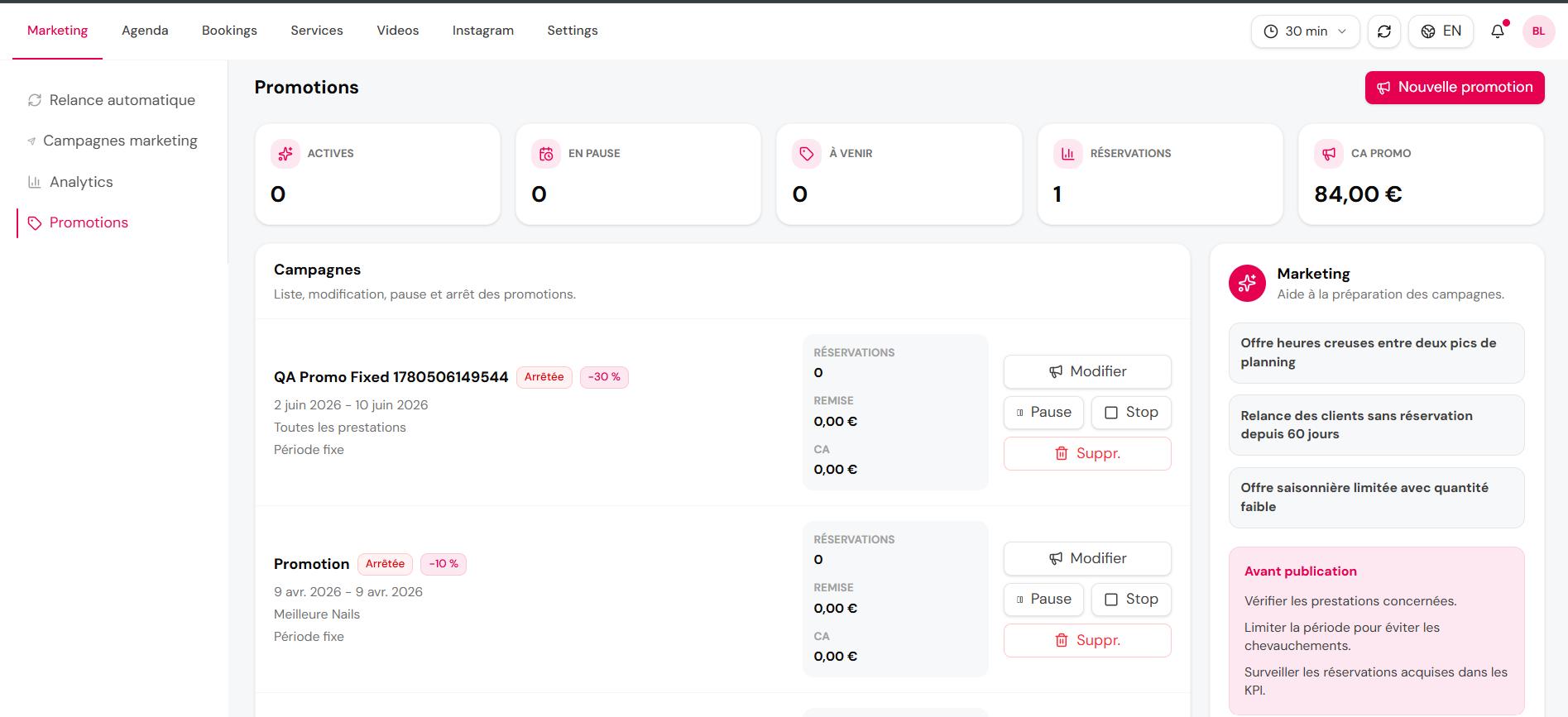Image resolution: width=1568 pixels, height=717 pixels.
Task: Create a new promotion with Nouvelle promotion
Action: click(x=1455, y=88)
